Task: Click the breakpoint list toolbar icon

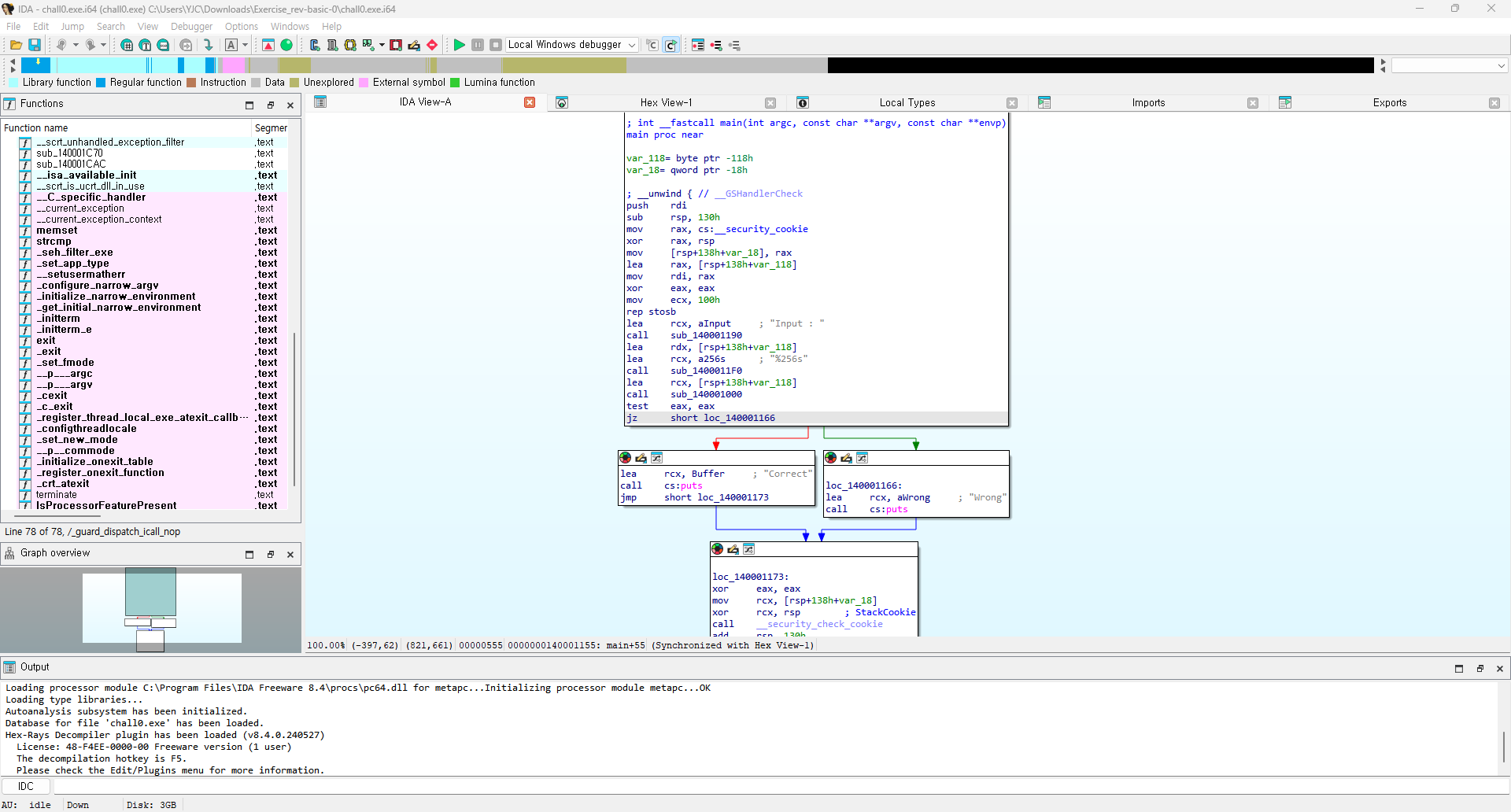Action: pyautogui.click(x=698, y=45)
